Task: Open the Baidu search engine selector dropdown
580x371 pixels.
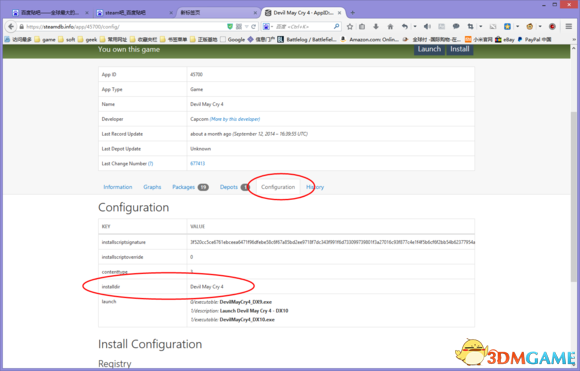Action: (268, 27)
